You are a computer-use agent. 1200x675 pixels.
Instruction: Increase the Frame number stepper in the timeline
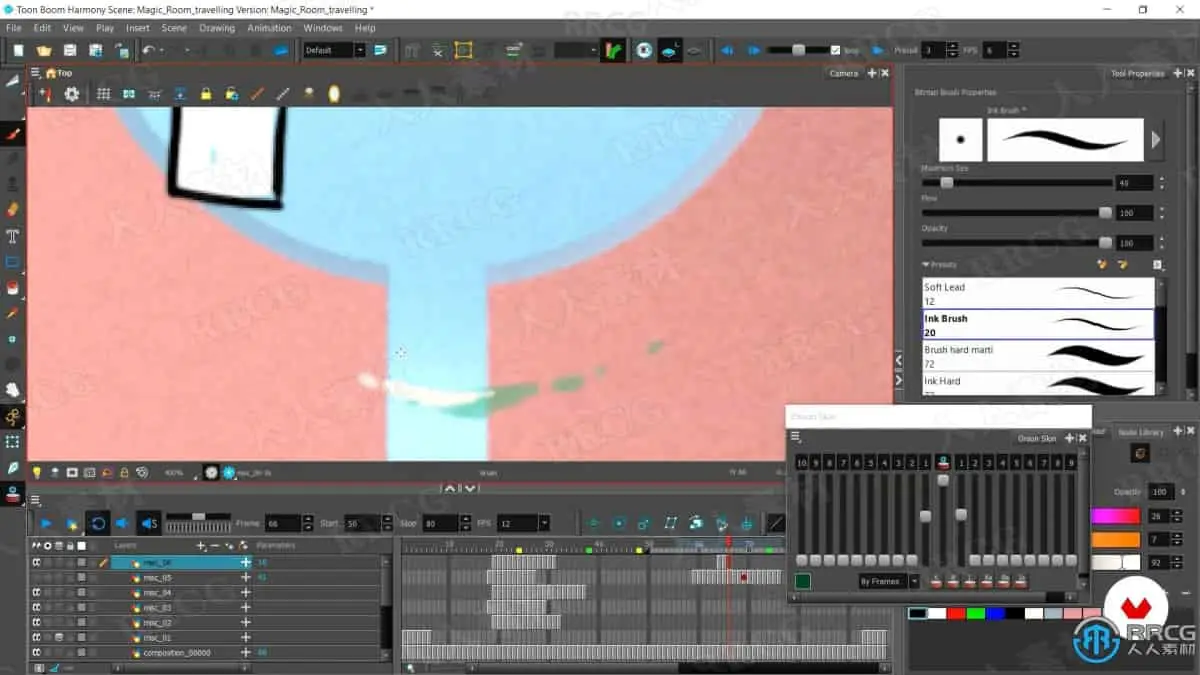308,519
